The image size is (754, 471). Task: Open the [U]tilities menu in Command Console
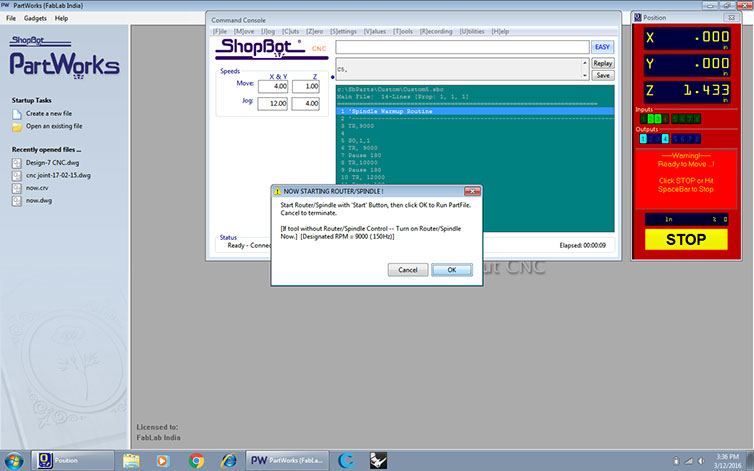(x=472, y=31)
